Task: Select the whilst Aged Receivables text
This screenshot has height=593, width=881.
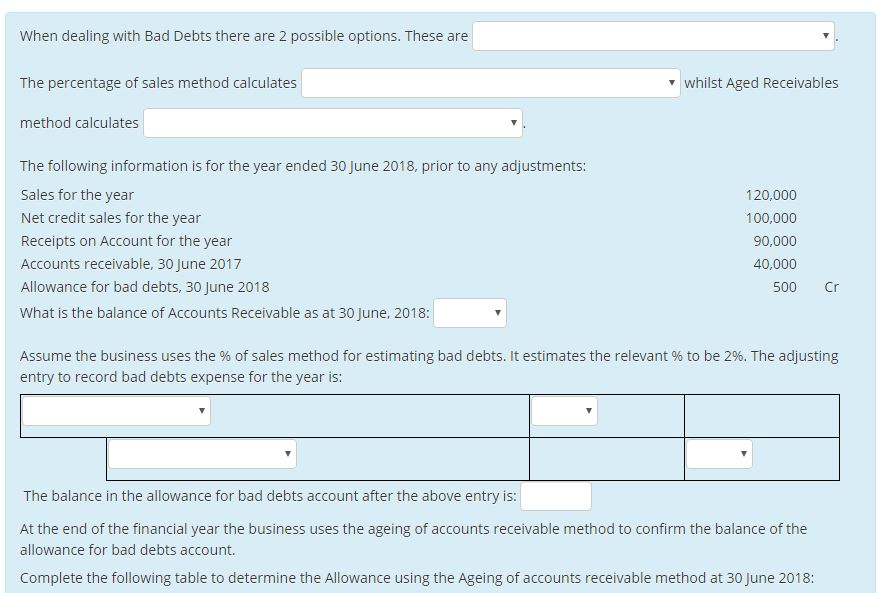Action: click(x=760, y=83)
